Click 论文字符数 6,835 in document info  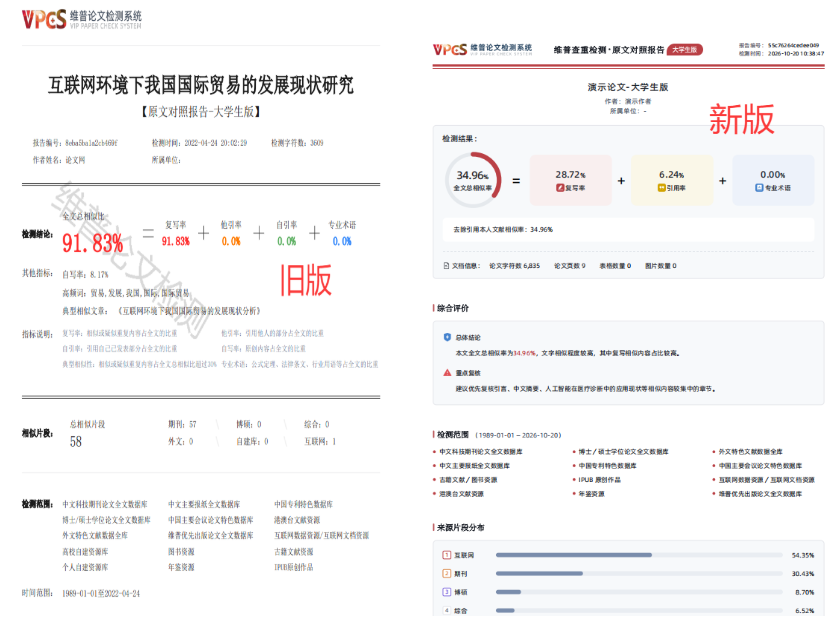[x=514, y=266]
